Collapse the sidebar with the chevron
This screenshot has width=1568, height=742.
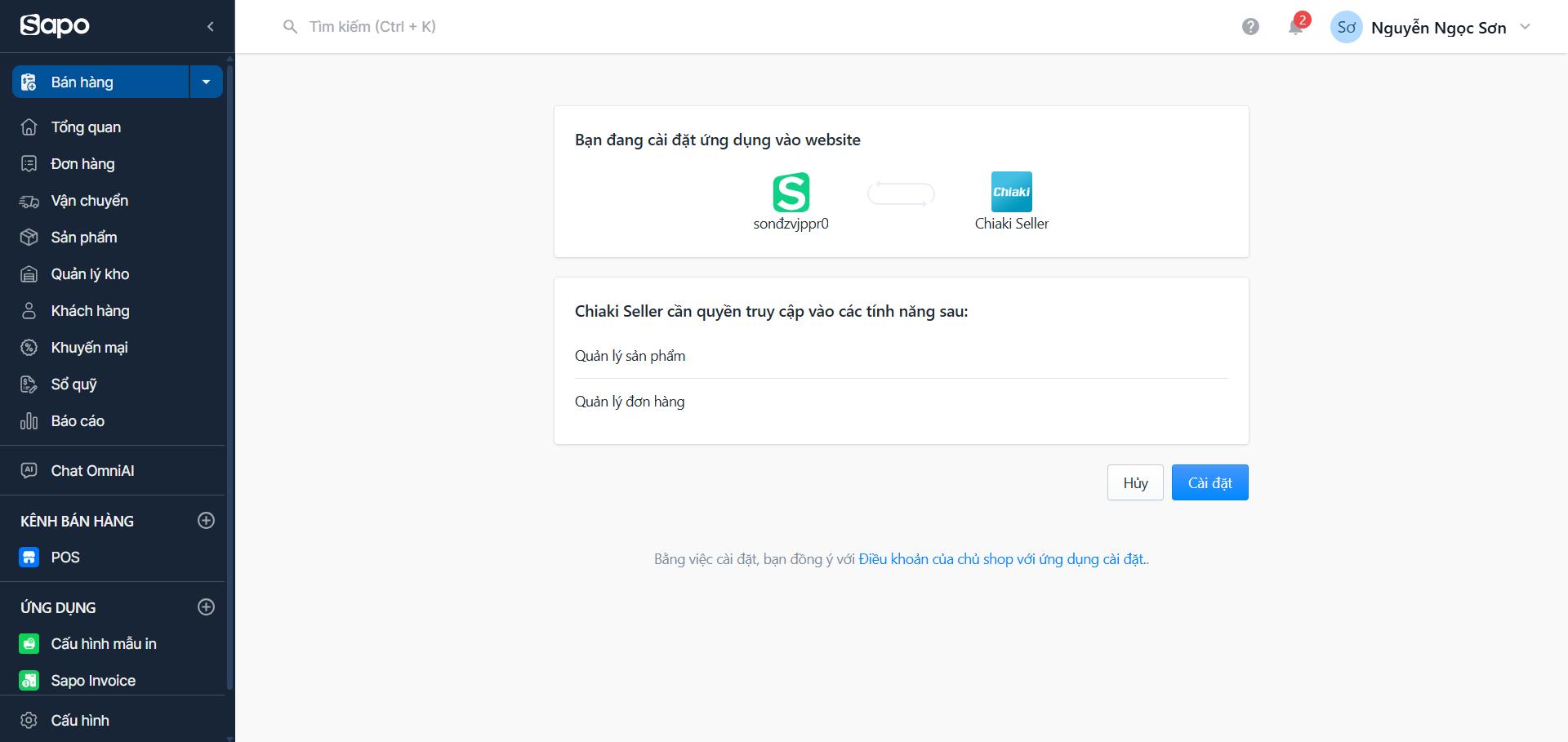[211, 27]
